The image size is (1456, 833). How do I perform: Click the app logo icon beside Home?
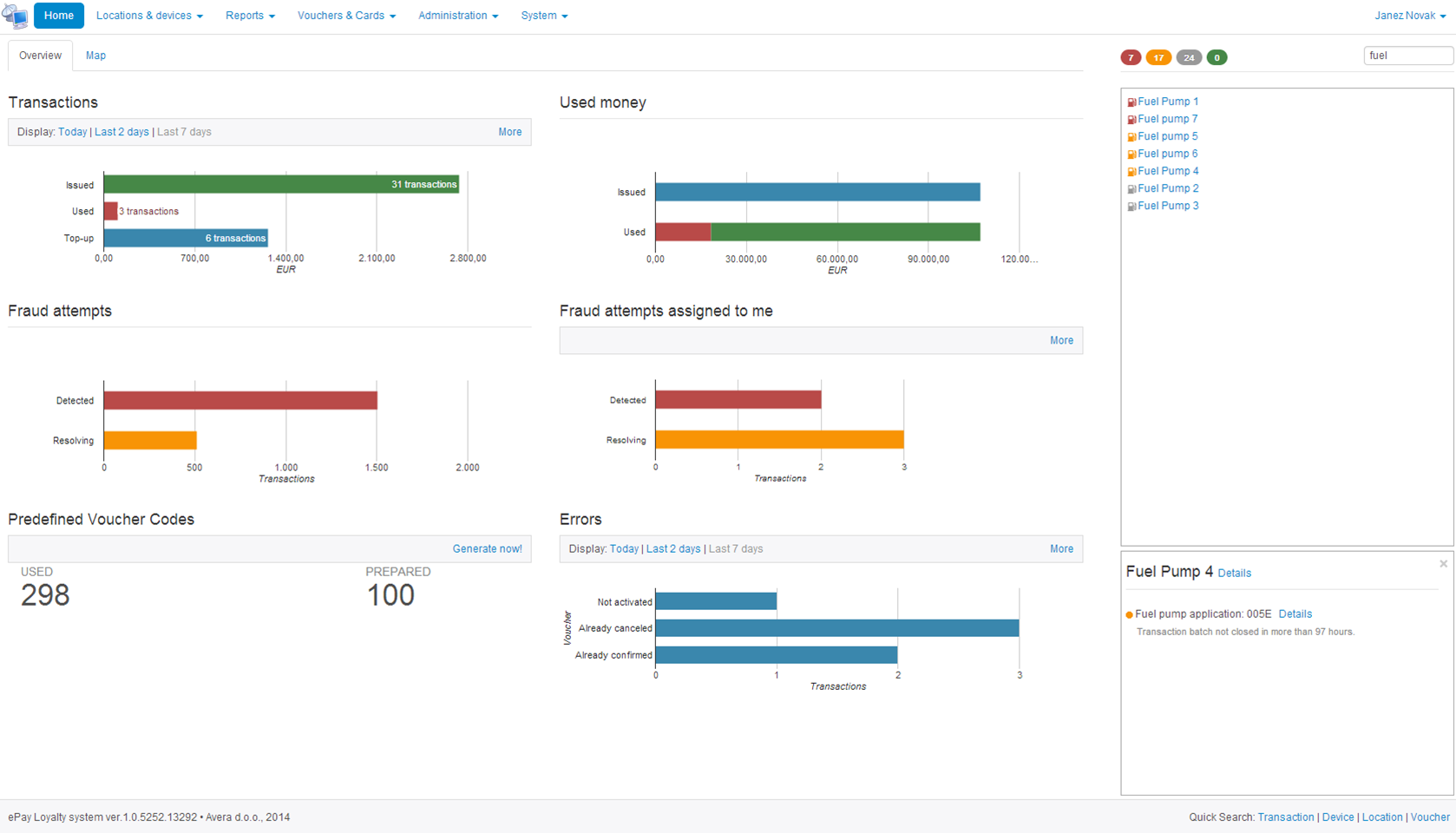[x=15, y=16]
